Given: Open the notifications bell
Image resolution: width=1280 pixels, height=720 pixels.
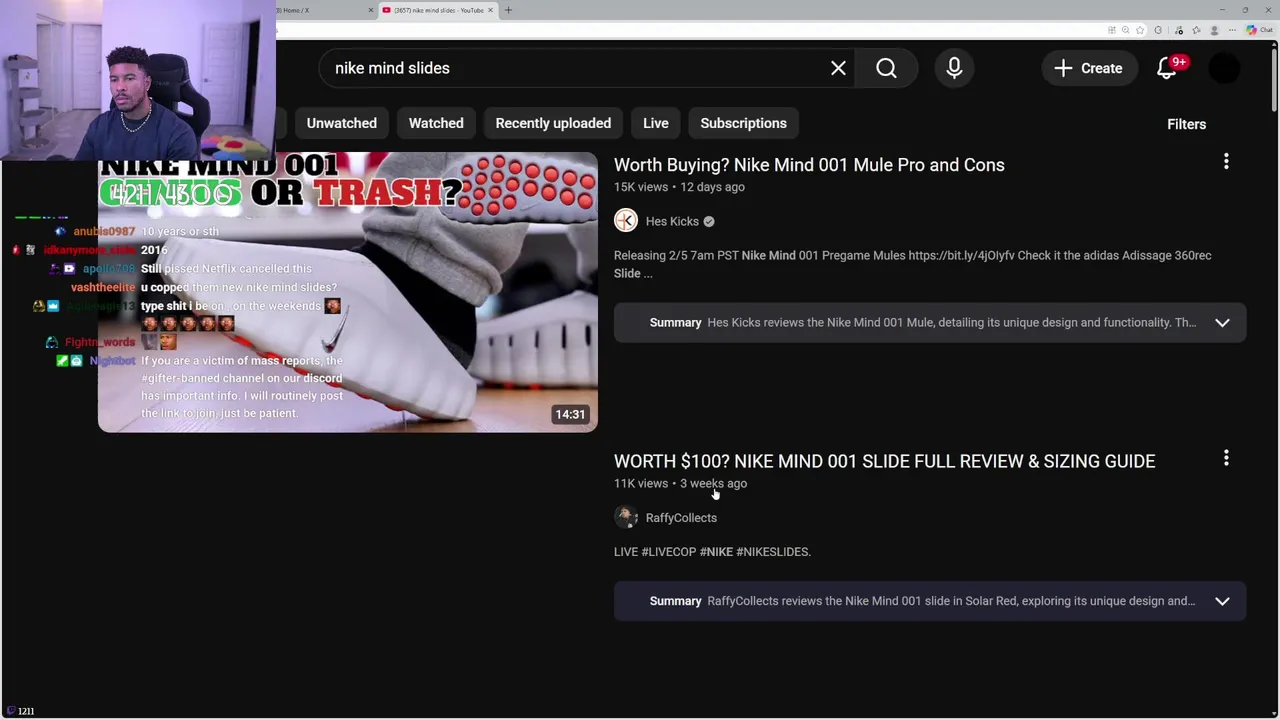Looking at the screenshot, I should 1166,68.
